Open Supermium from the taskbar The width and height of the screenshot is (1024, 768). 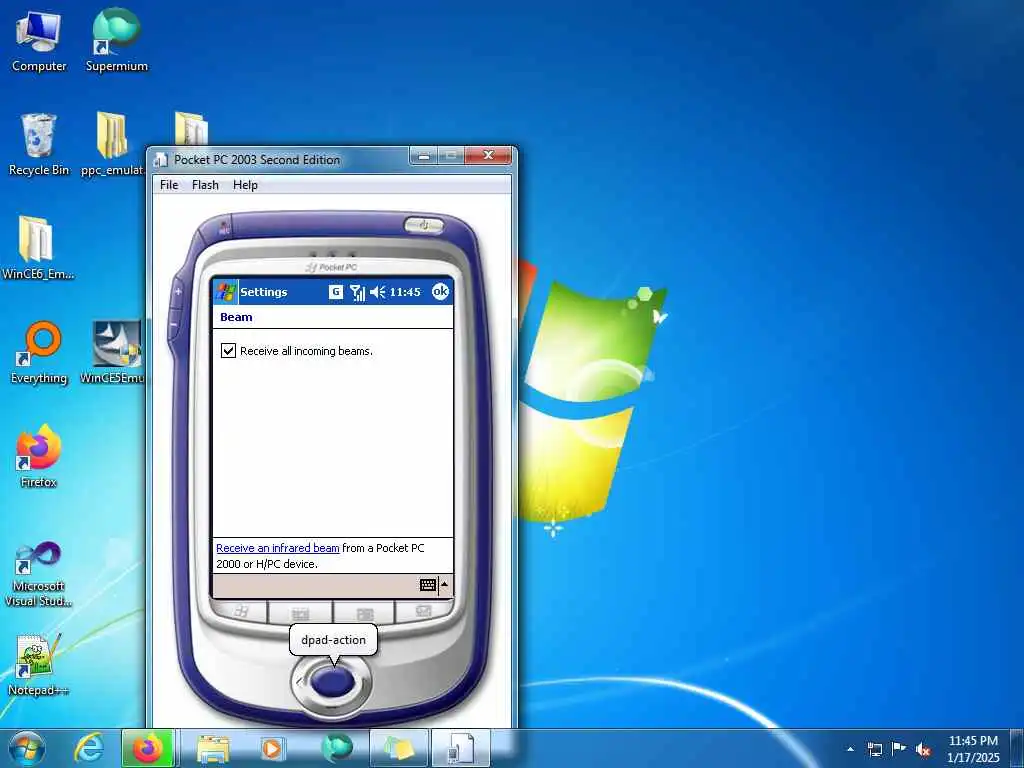coord(336,748)
